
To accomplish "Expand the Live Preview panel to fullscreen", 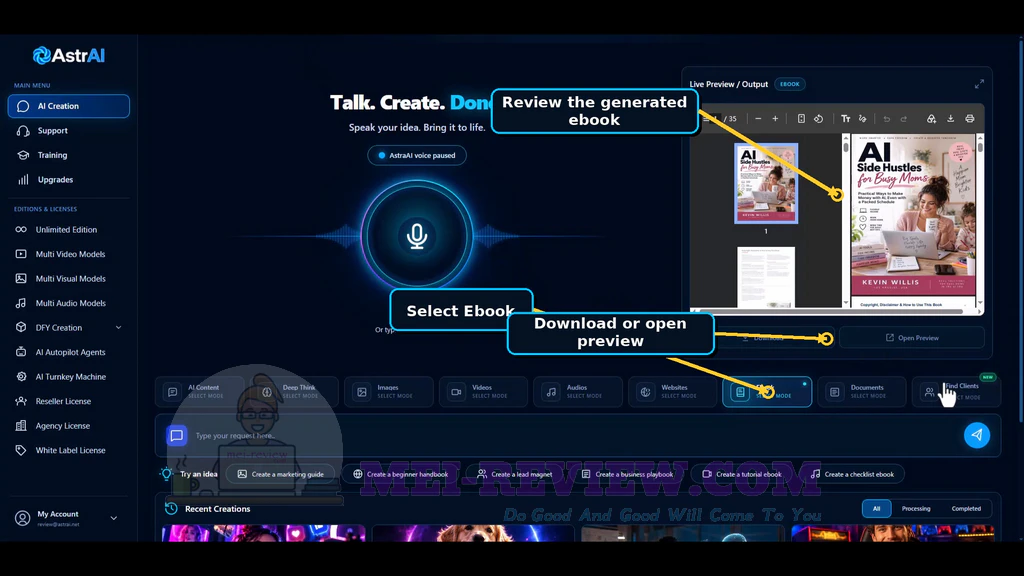I will pyautogui.click(x=979, y=84).
